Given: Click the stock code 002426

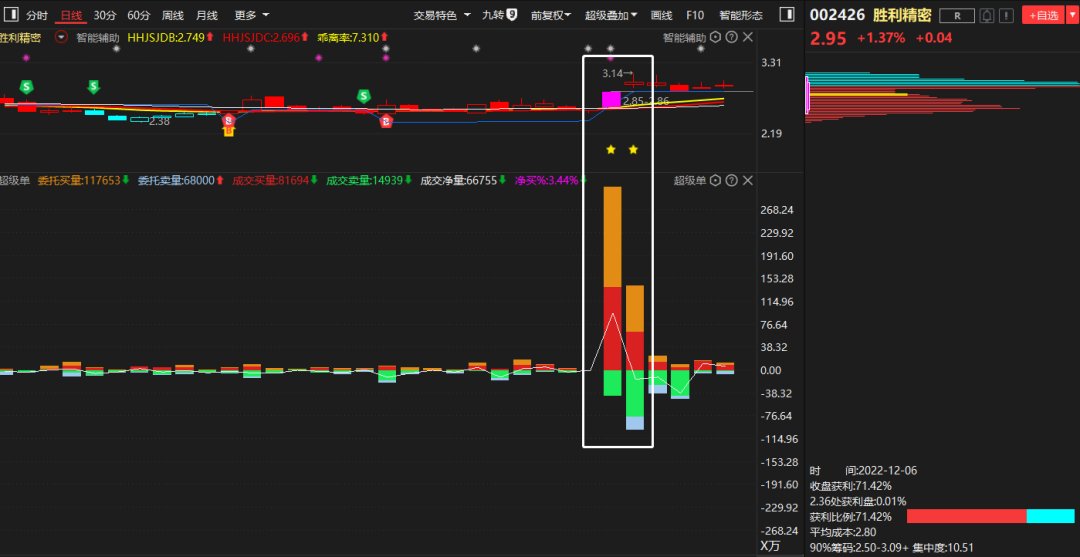Looking at the screenshot, I should click(x=836, y=15).
